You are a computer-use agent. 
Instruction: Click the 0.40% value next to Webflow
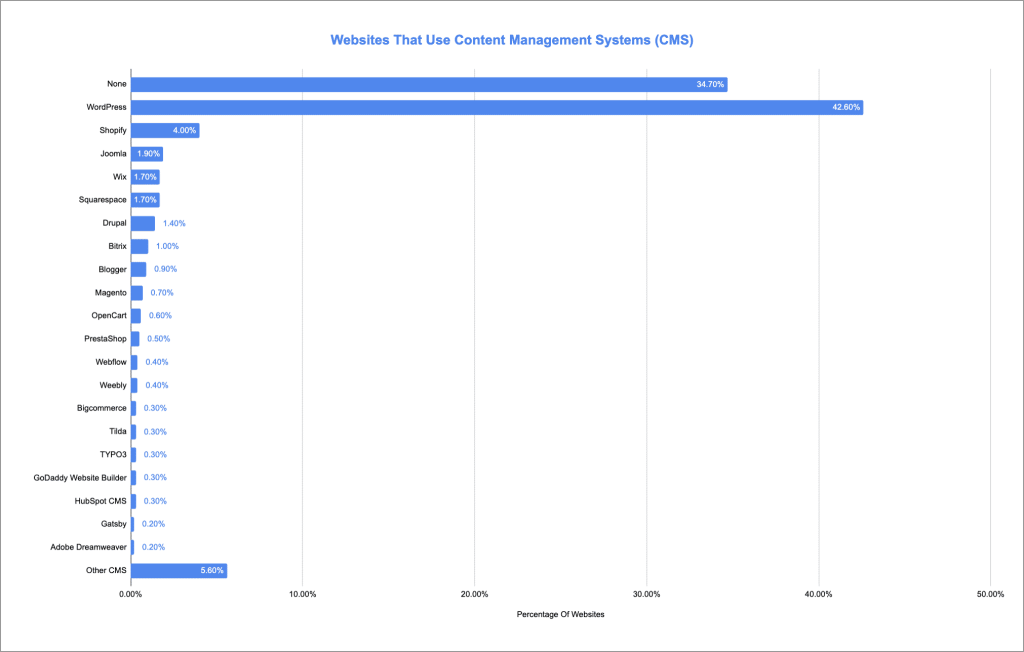tap(157, 362)
